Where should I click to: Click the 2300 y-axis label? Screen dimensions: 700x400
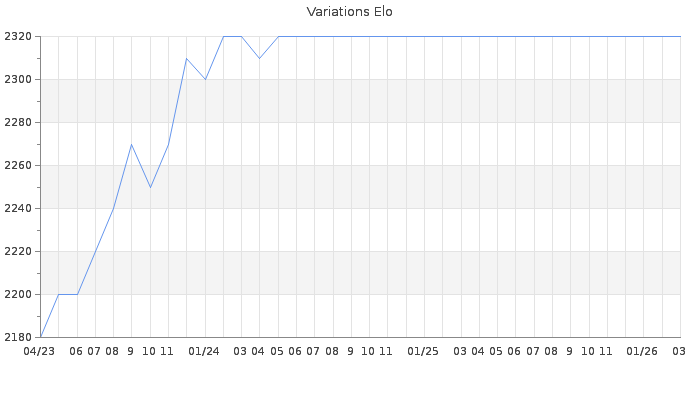[18, 79]
